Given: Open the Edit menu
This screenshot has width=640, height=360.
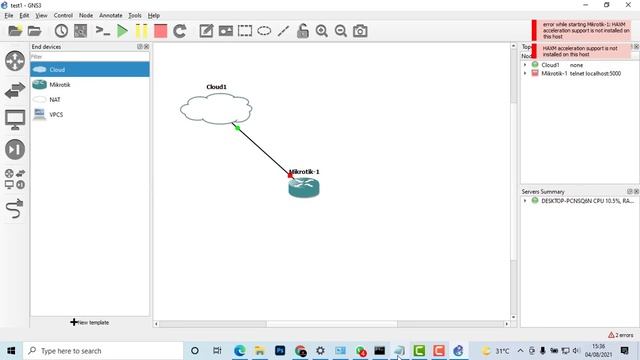Looking at the screenshot, I should coord(24,16).
